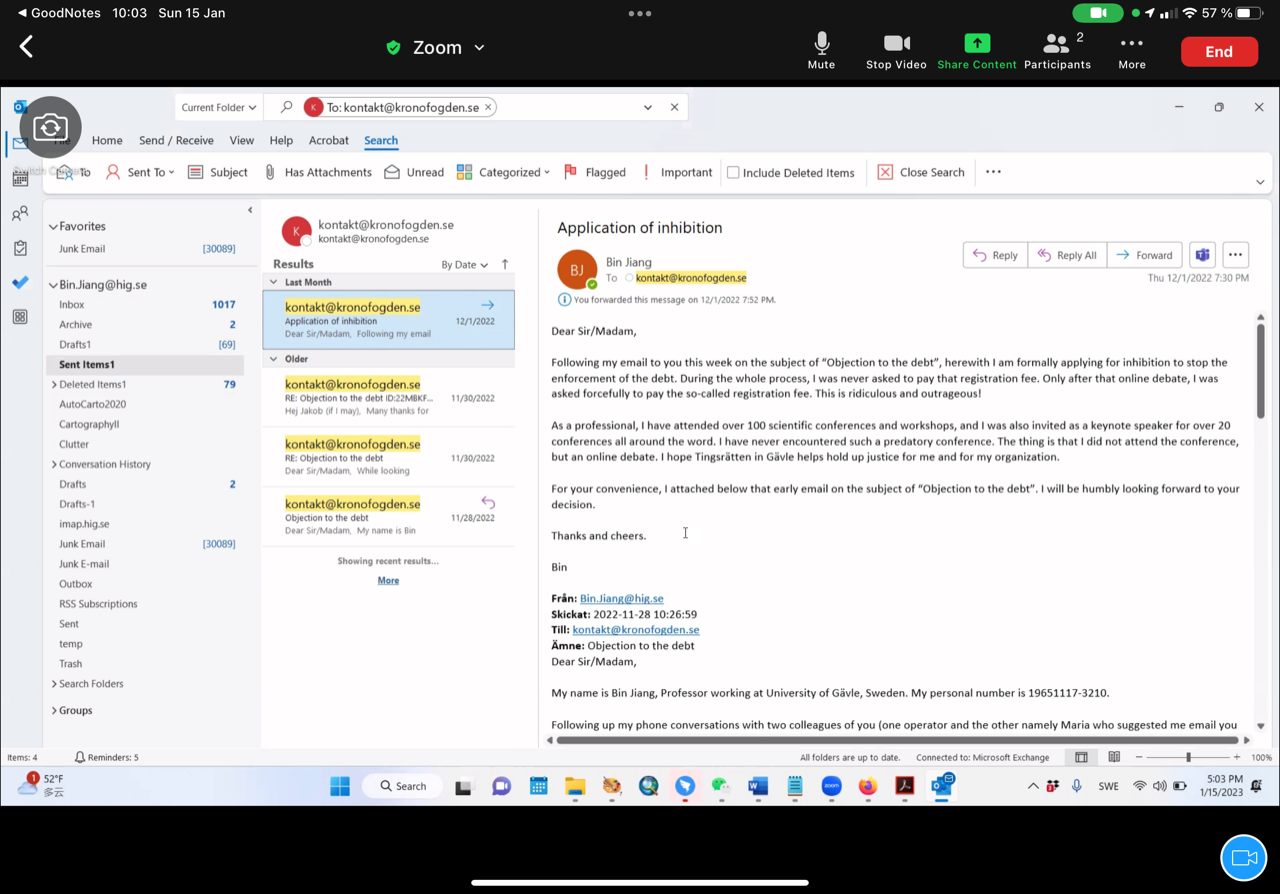Collapse the Older results group
This screenshot has height=894, width=1280.
(274, 359)
